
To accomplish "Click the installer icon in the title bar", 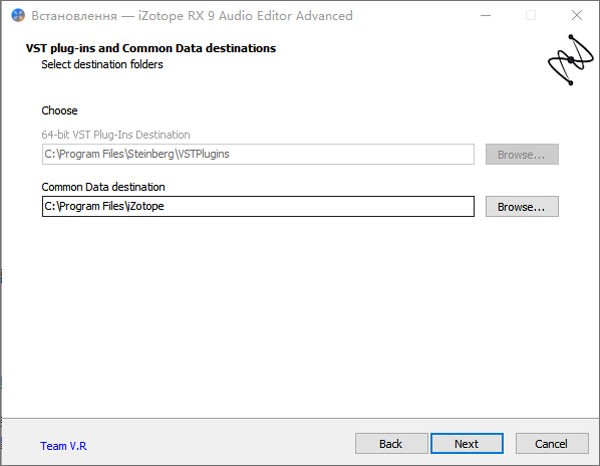I will (17, 16).
